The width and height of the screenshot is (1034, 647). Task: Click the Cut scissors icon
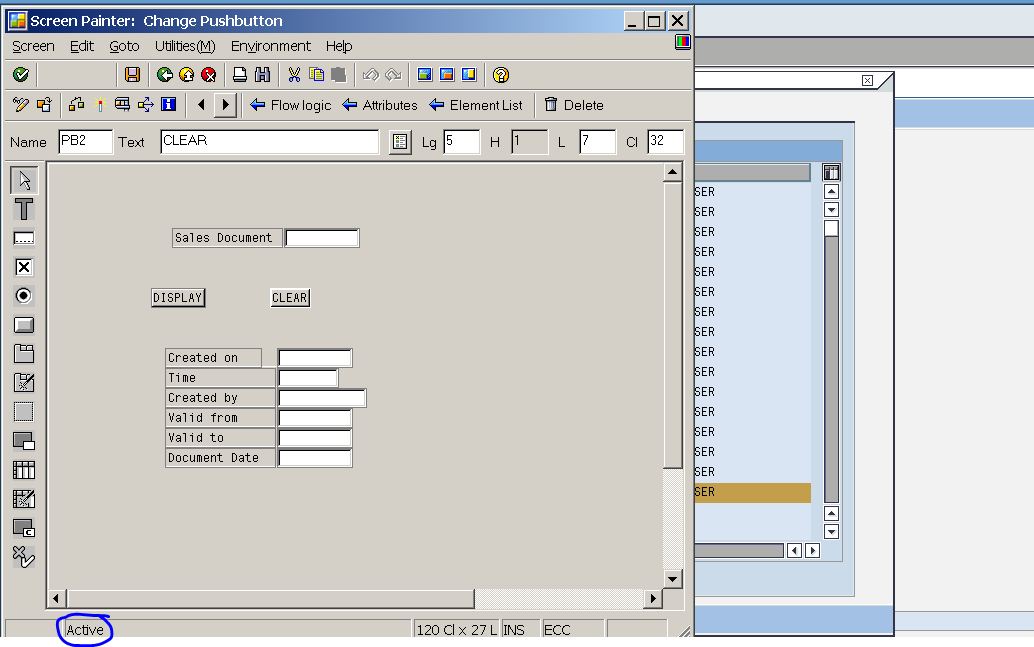tap(292, 74)
